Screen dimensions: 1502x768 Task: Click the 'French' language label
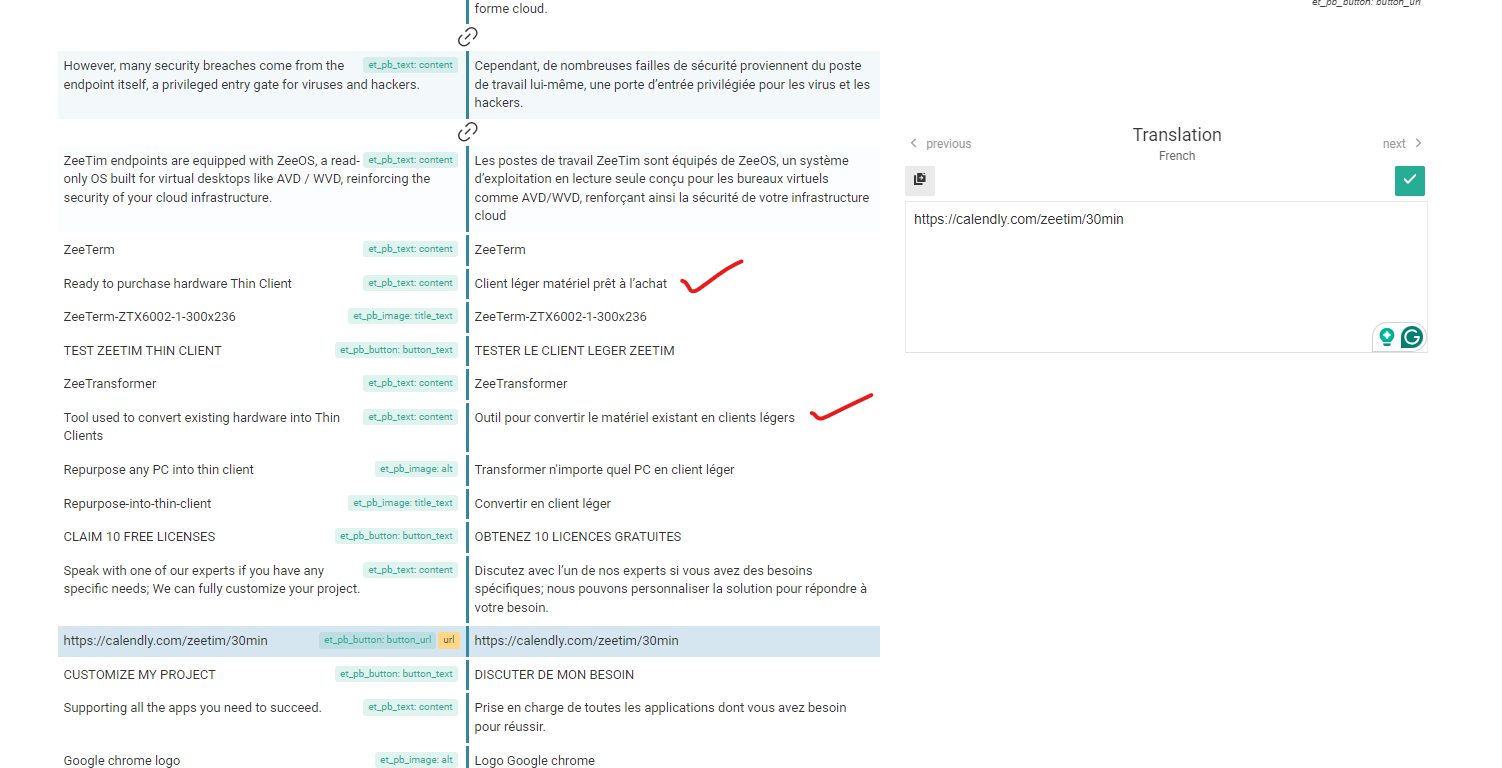(x=1177, y=156)
